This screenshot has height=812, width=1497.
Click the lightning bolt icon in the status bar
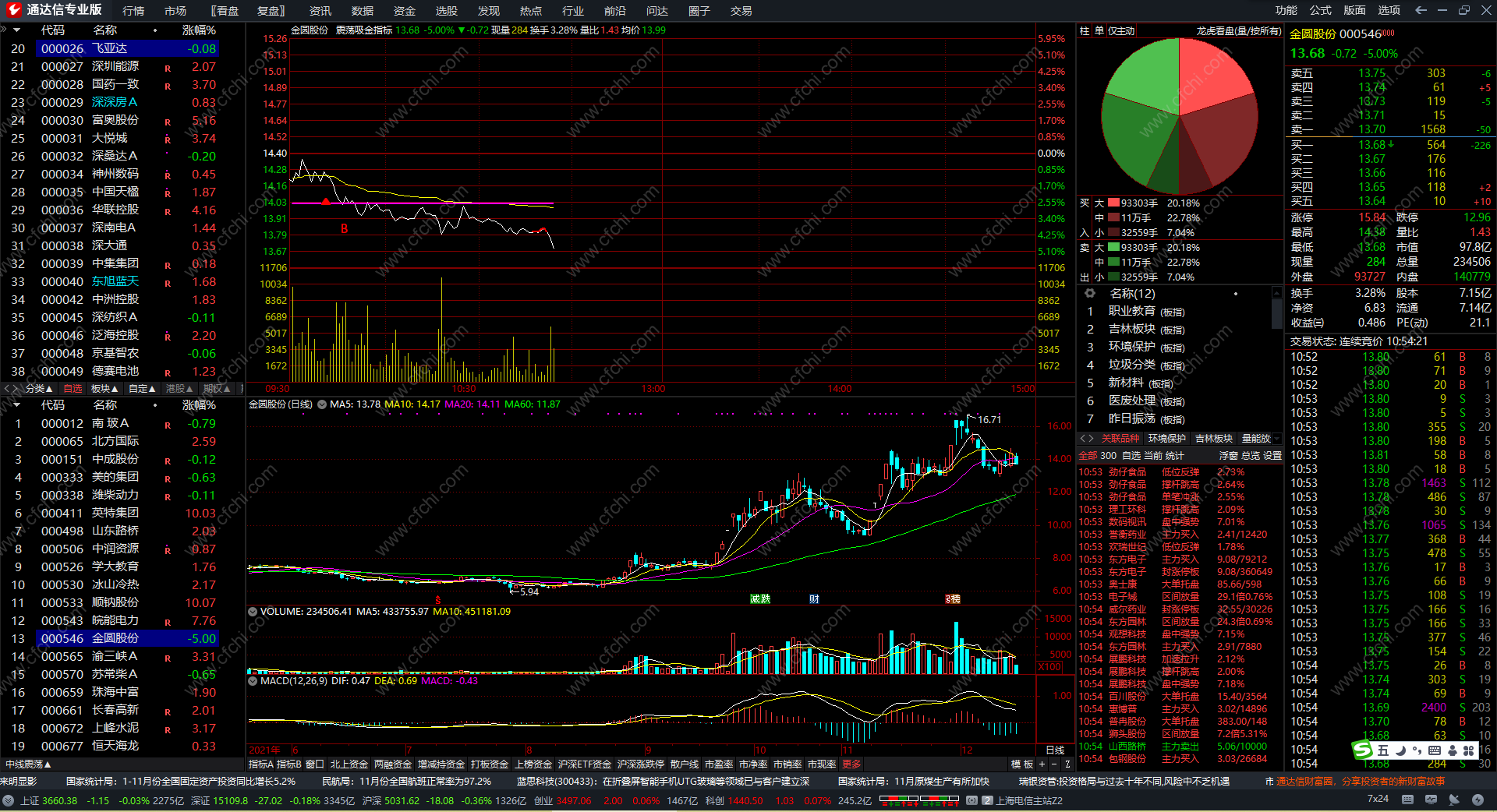tap(1478, 800)
